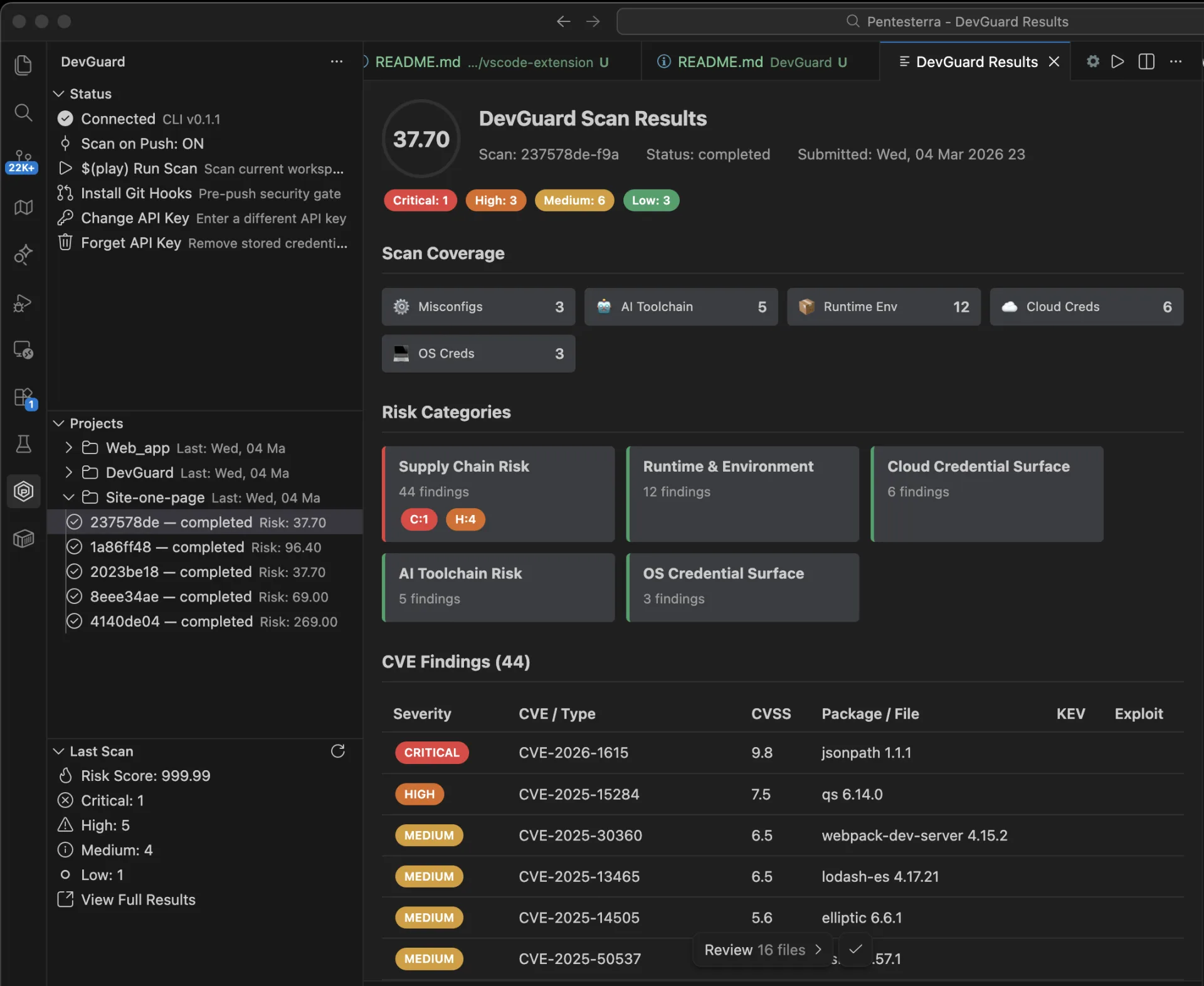Refresh the Last Scan section
Viewport: 1204px width, 986px height.
[338, 751]
